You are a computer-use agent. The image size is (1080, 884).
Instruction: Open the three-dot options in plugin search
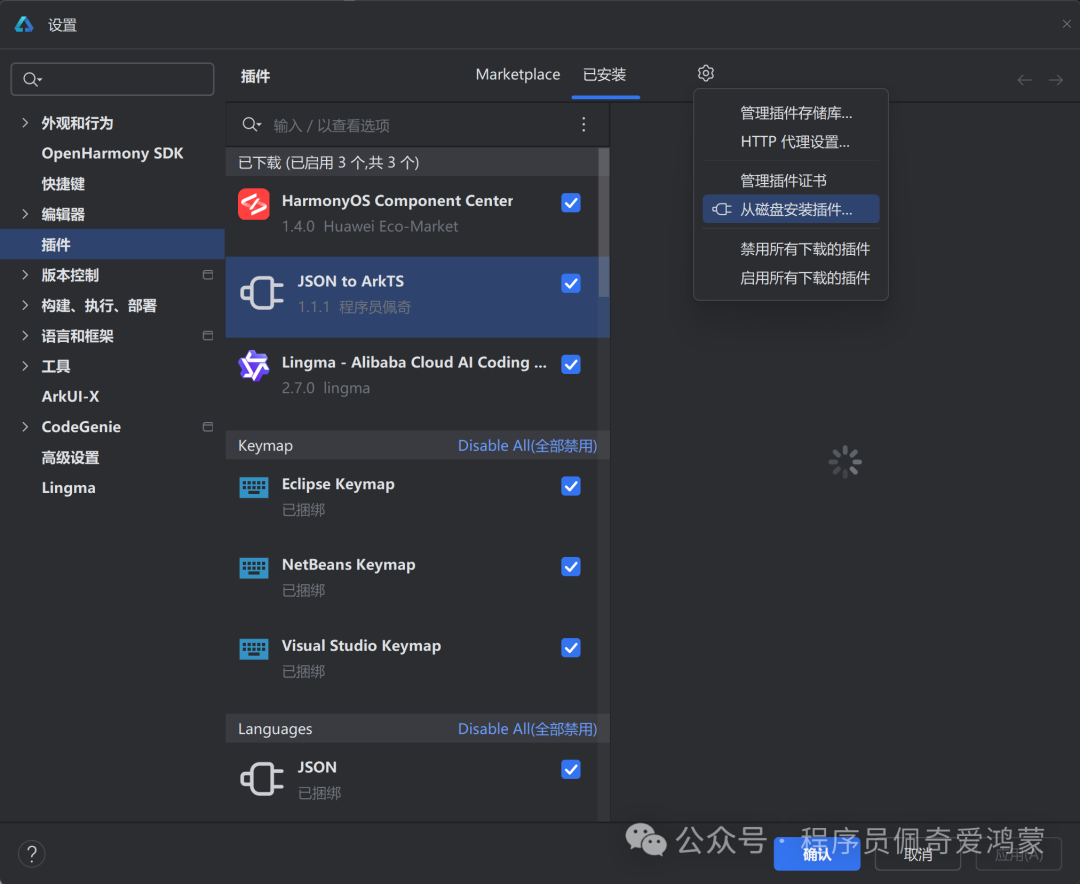tap(583, 124)
